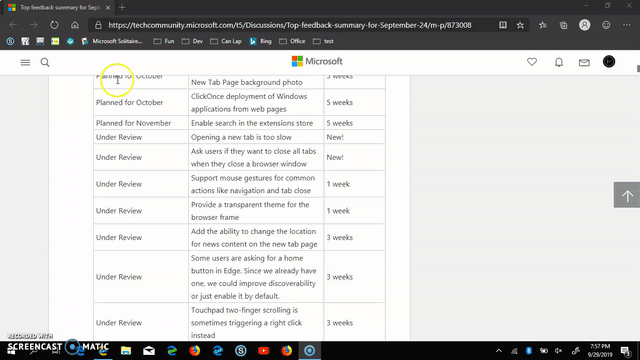This screenshot has width=640, height=360.
Task: Open Skype icon on the taskbar
Action: click(x=241, y=351)
